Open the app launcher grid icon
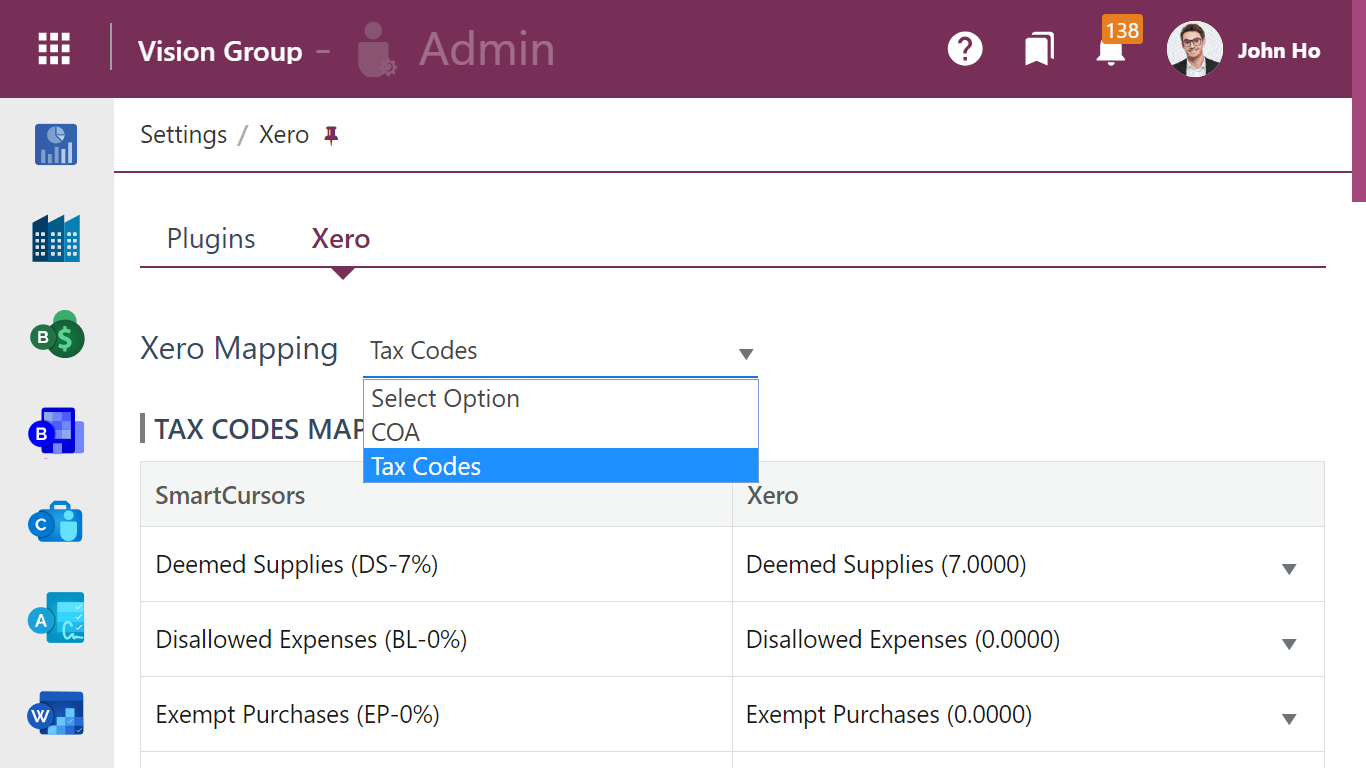The image size is (1366, 768). pyautogui.click(x=54, y=49)
